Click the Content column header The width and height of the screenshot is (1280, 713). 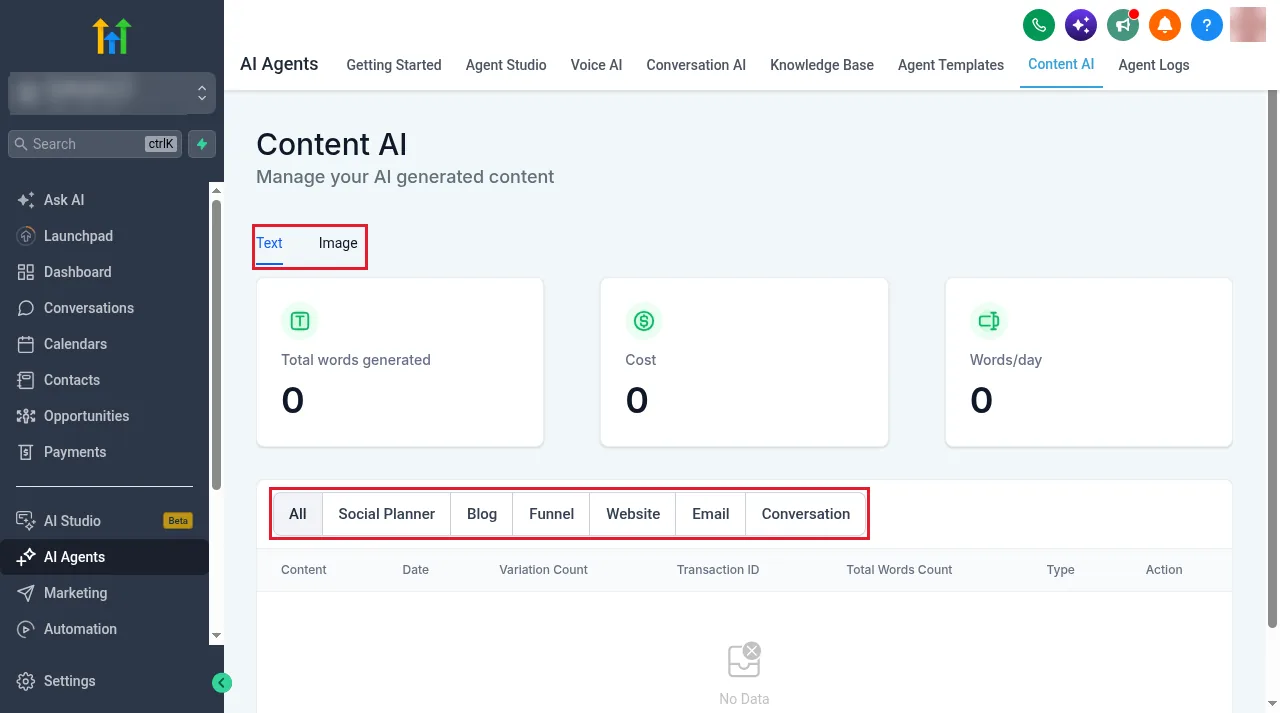tap(304, 570)
